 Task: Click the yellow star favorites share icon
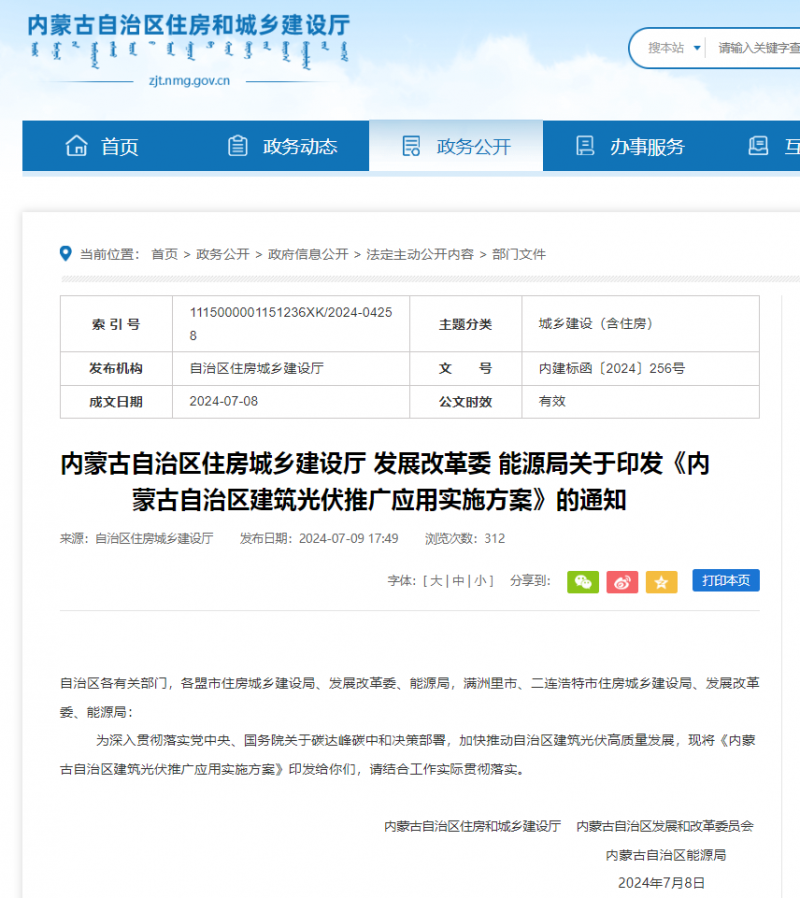click(x=661, y=582)
